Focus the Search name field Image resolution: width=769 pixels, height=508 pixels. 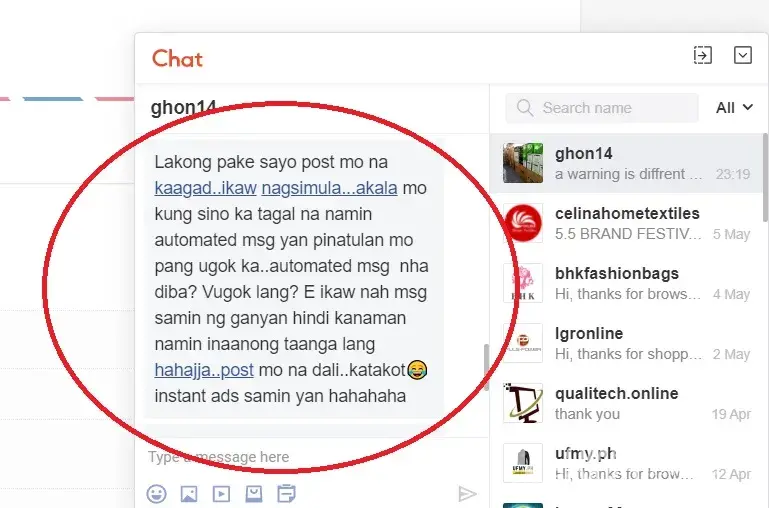coord(602,108)
